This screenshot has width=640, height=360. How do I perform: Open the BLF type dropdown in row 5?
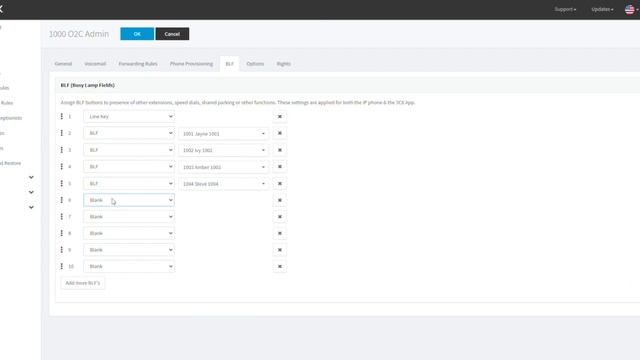[129, 184]
